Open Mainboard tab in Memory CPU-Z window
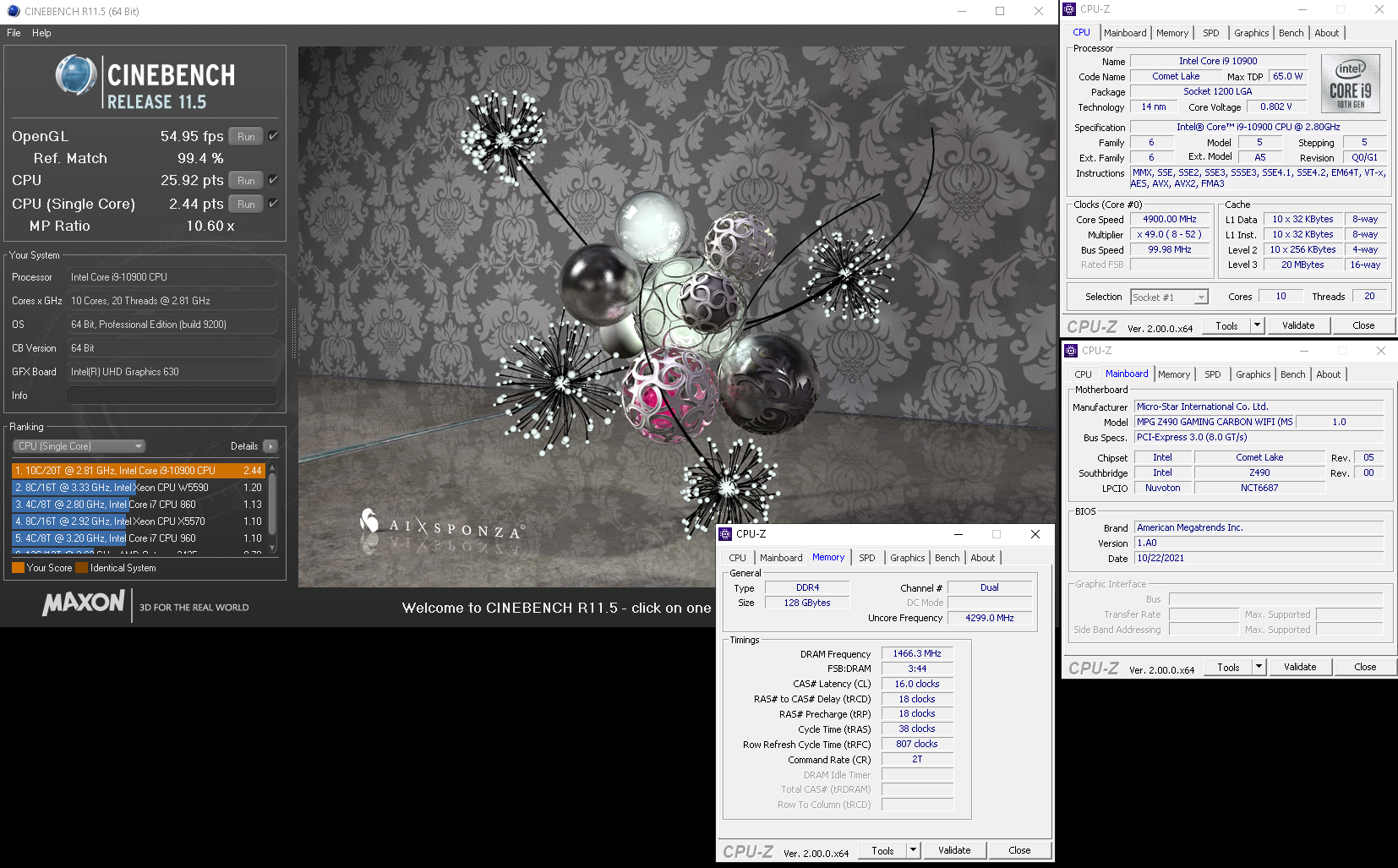 point(781,558)
